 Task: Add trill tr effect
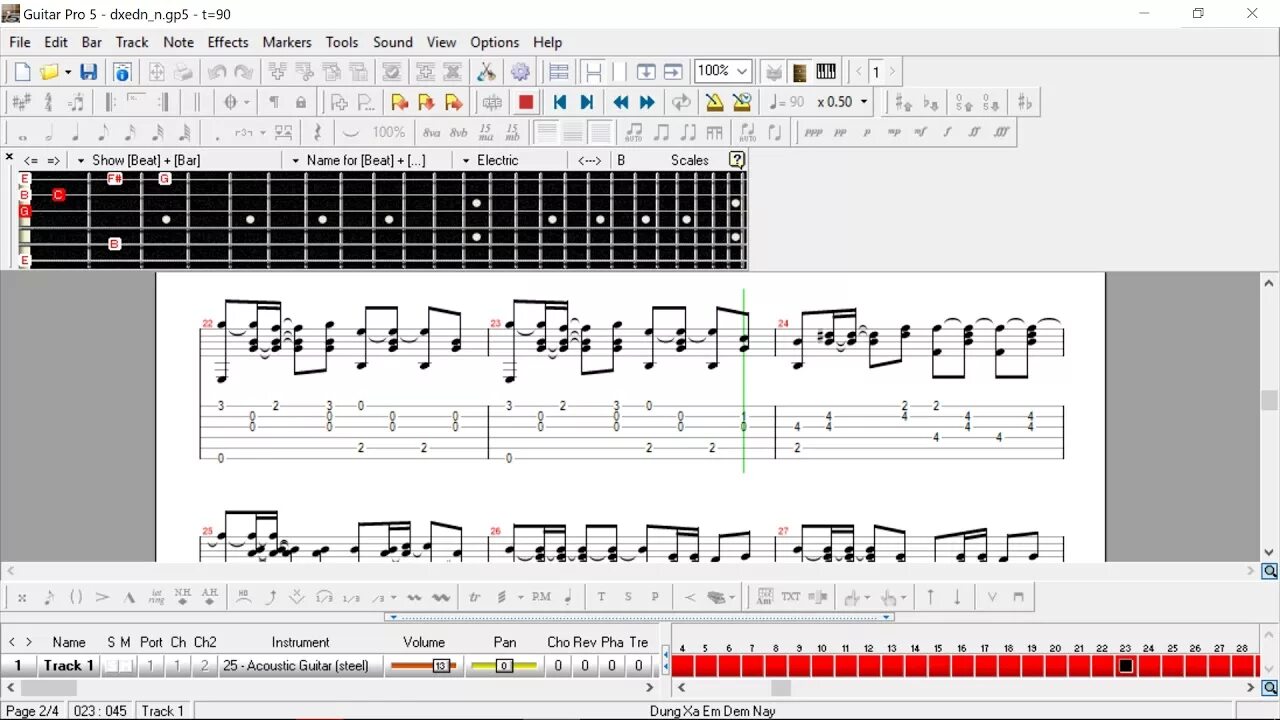click(475, 597)
